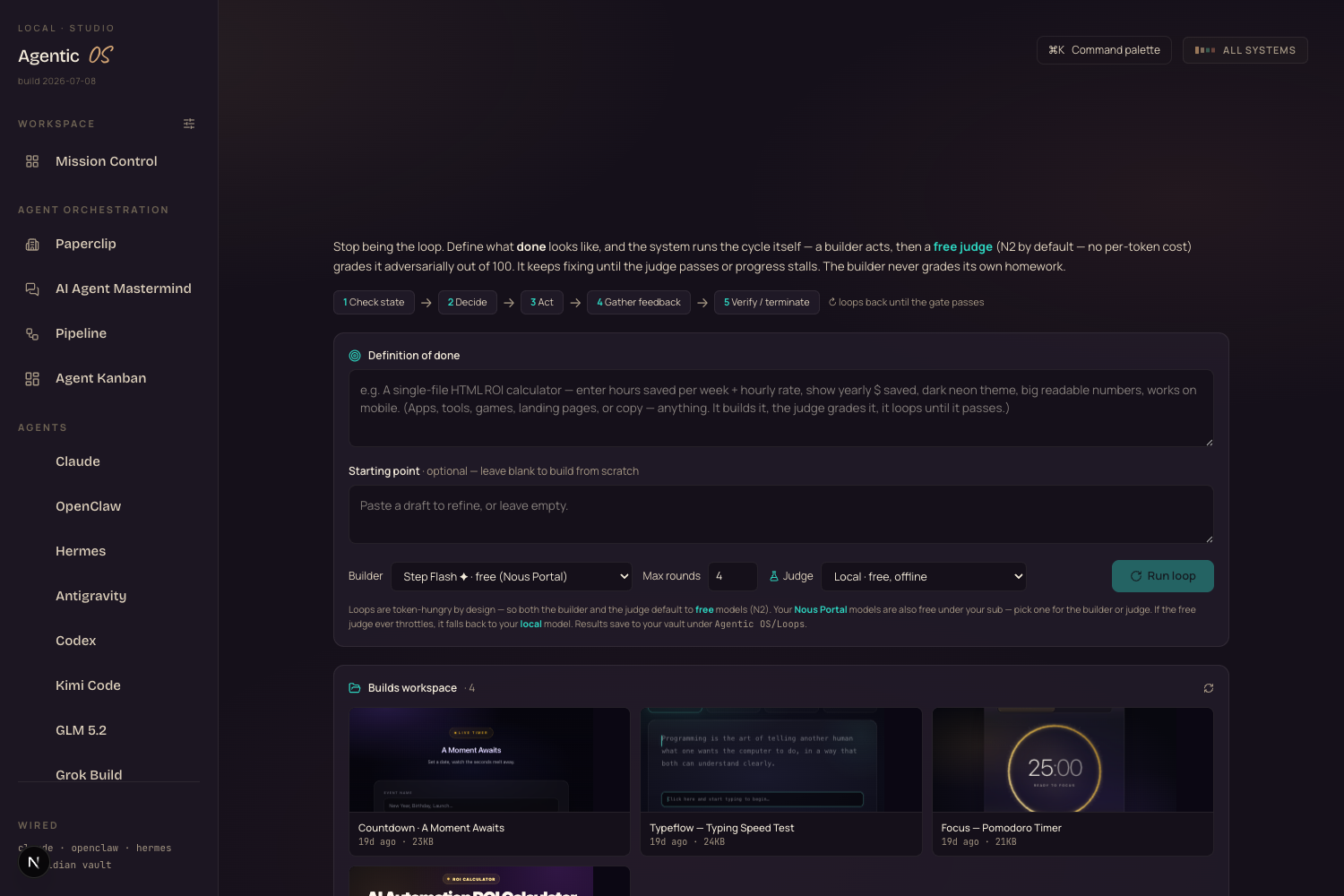Click the '4 Gather feedback' step chip
The height and width of the screenshot is (896, 1344).
click(639, 303)
